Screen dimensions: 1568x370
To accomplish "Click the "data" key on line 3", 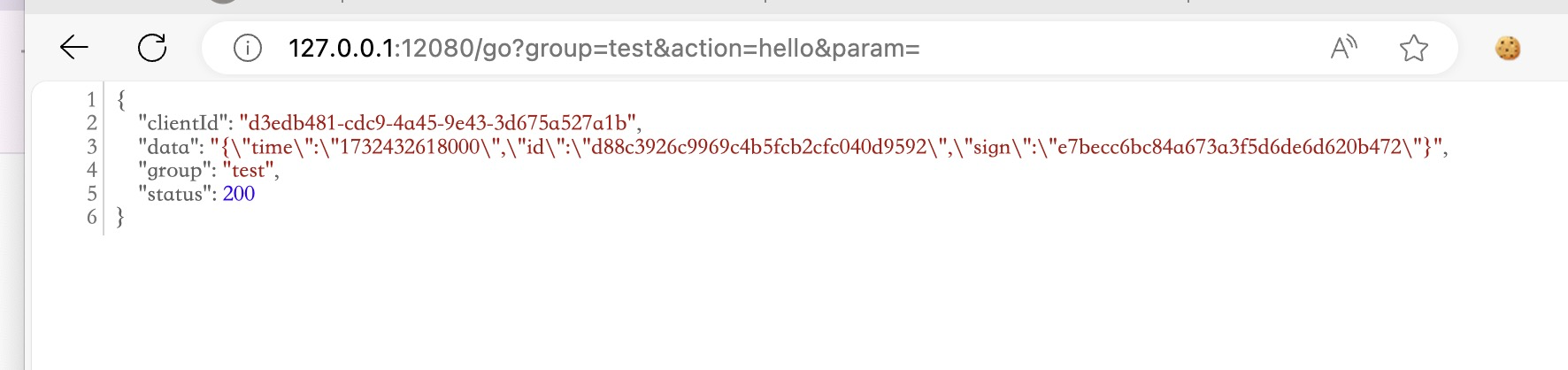I will point(171,147).
